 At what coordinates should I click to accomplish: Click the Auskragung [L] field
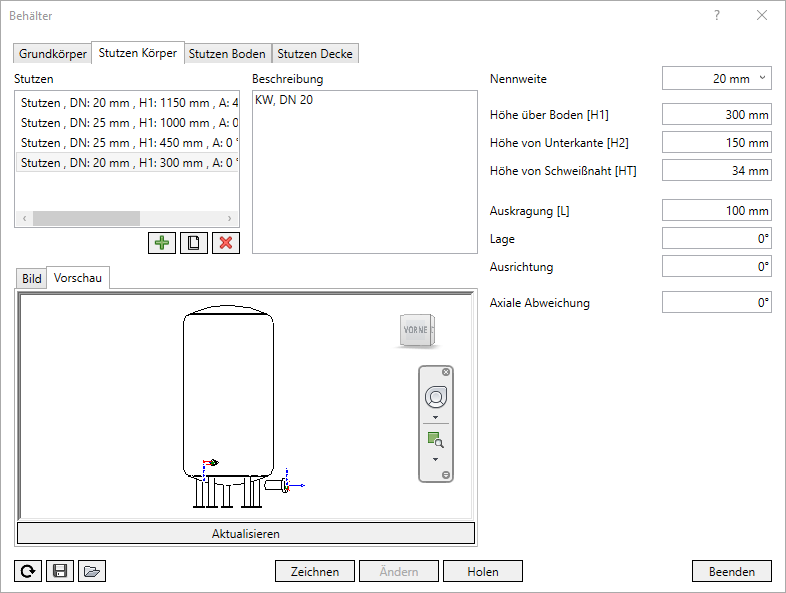click(716, 211)
